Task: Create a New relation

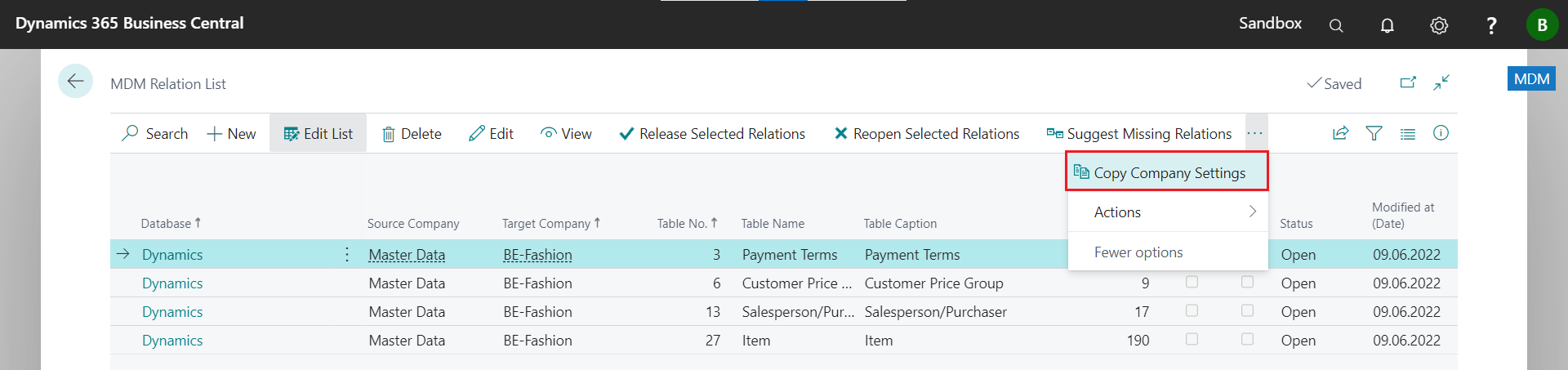Action: click(x=231, y=134)
